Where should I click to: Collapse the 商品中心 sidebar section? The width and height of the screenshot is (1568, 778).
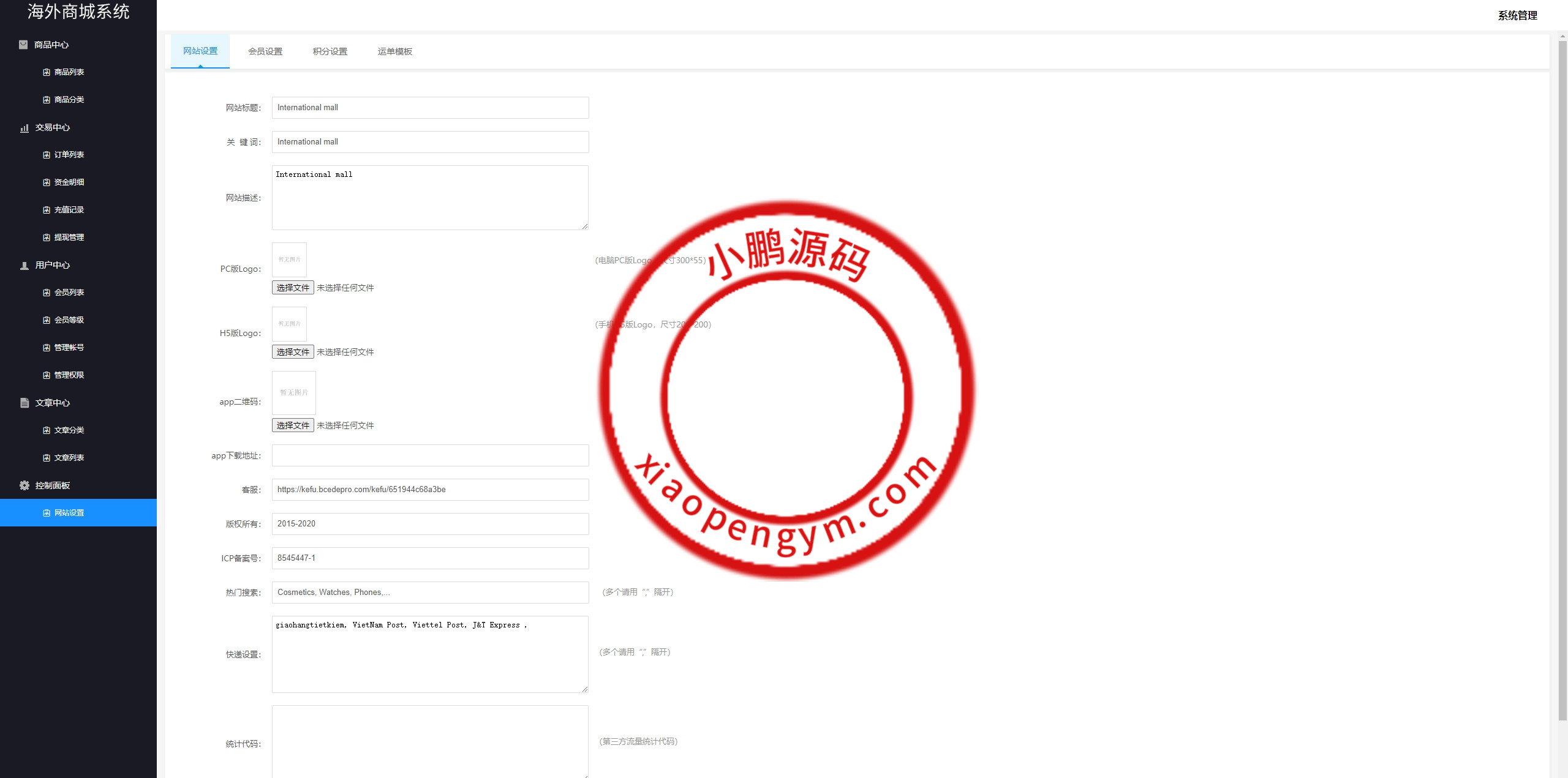click(51, 45)
